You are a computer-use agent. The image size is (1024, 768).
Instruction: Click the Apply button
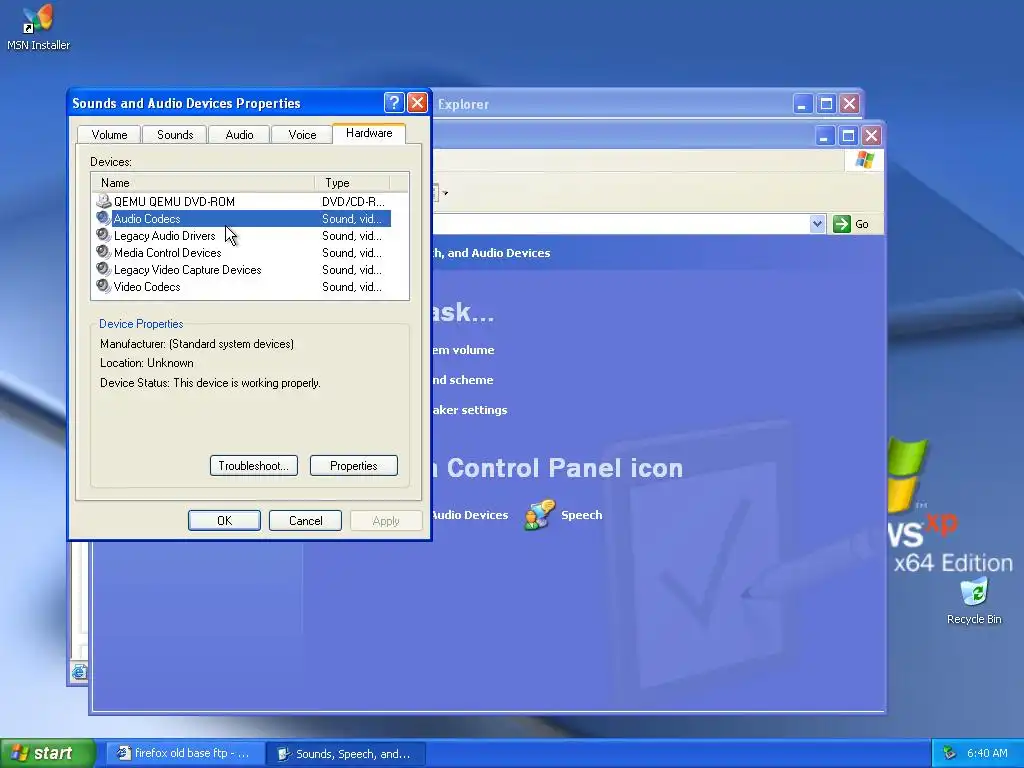[x=386, y=520]
